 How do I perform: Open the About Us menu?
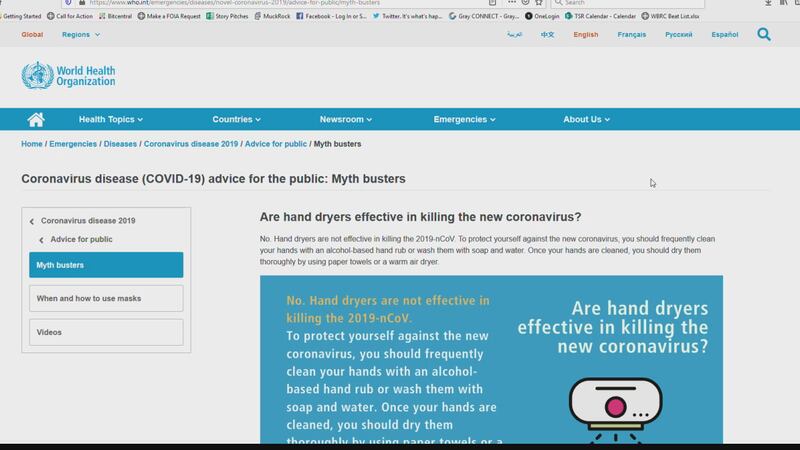click(x=586, y=120)
